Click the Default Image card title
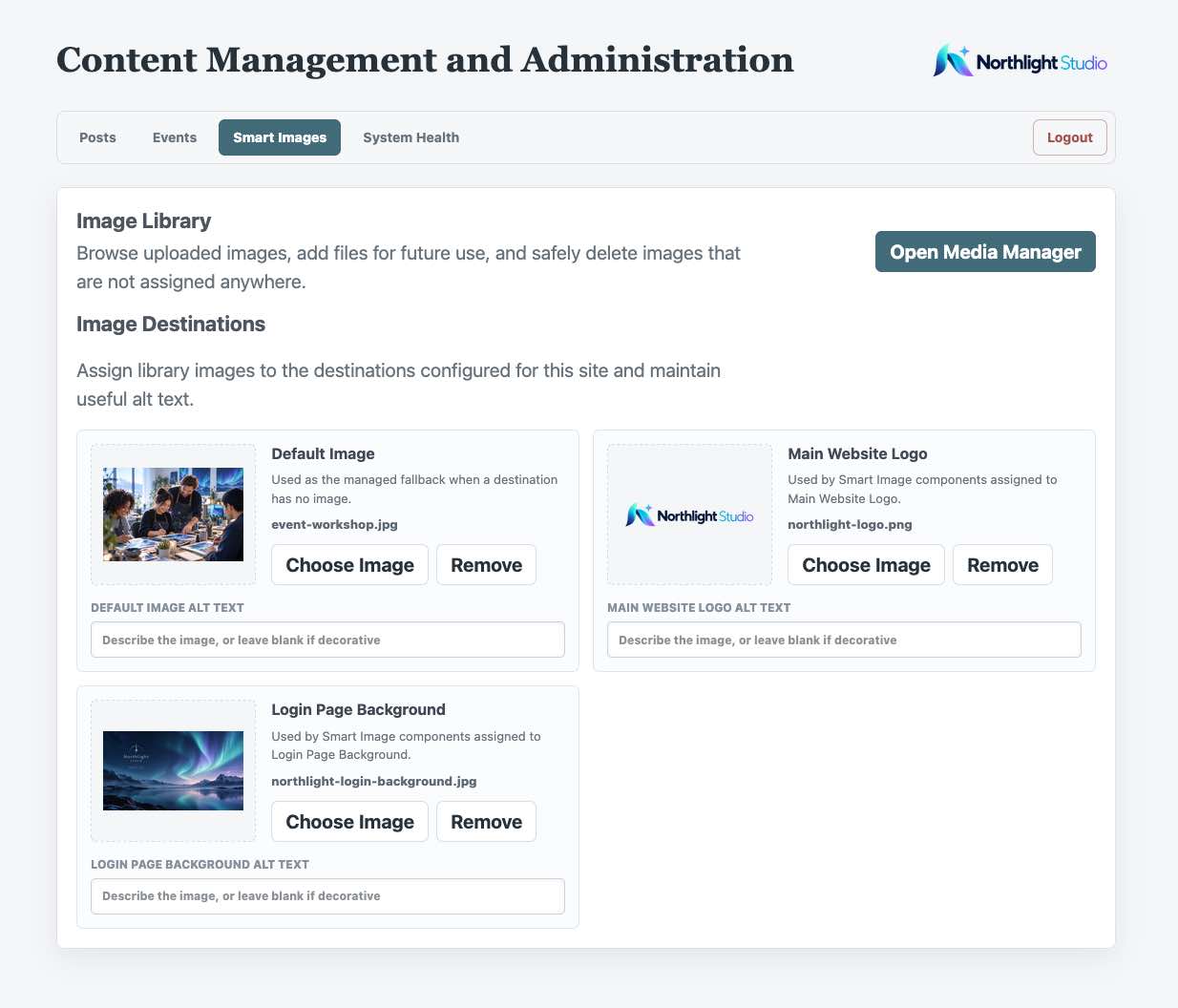Image resolution: width=1178 pixels, height=1008 pixels. [323, 453]
